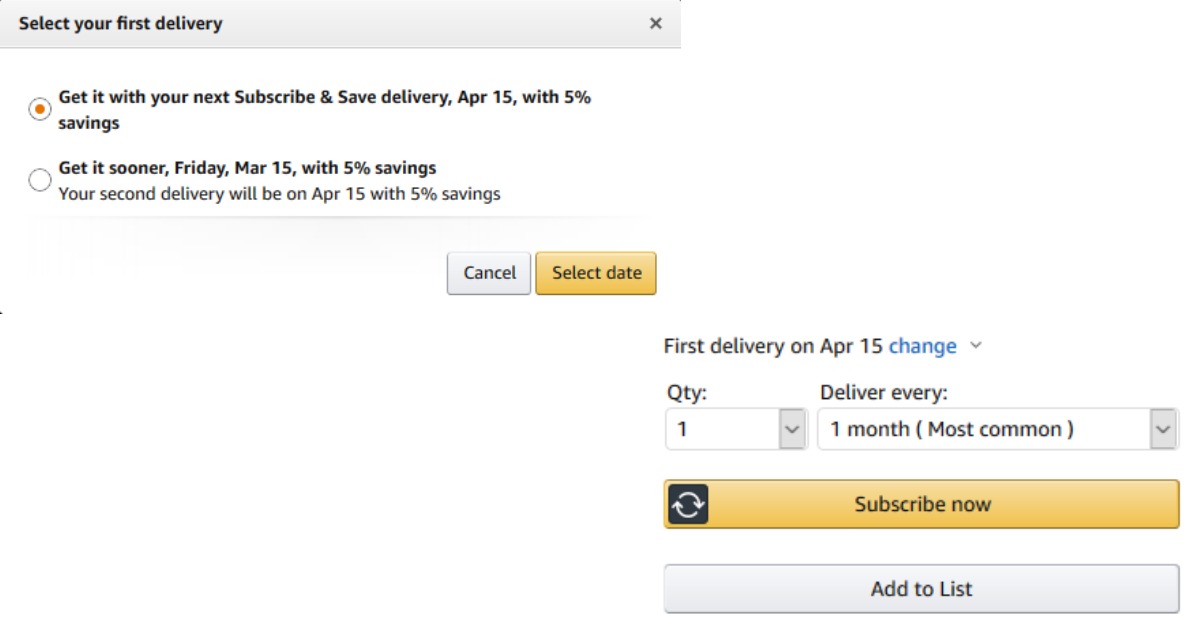Click the Friday, Mar 15 option label
1200x630 pixels.
click(x=247, y=168)
